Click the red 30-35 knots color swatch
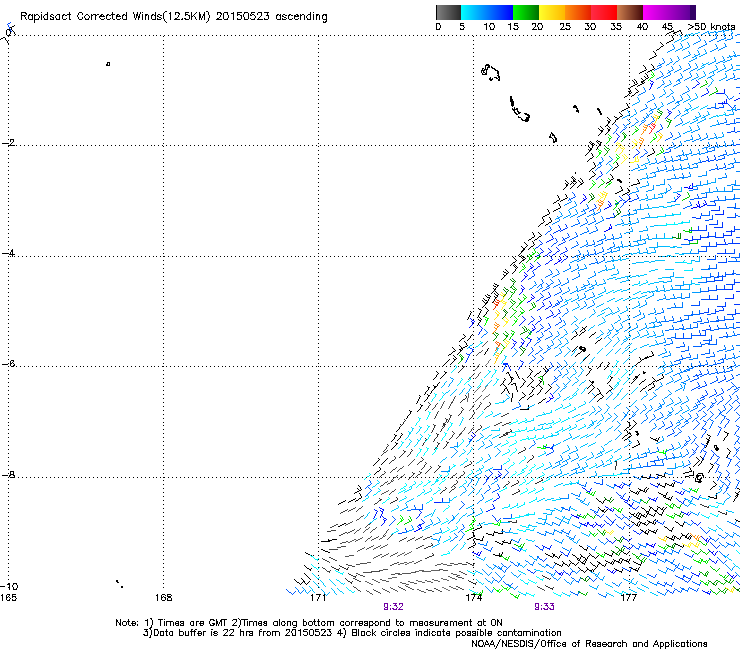 click(x=604, y=12)
